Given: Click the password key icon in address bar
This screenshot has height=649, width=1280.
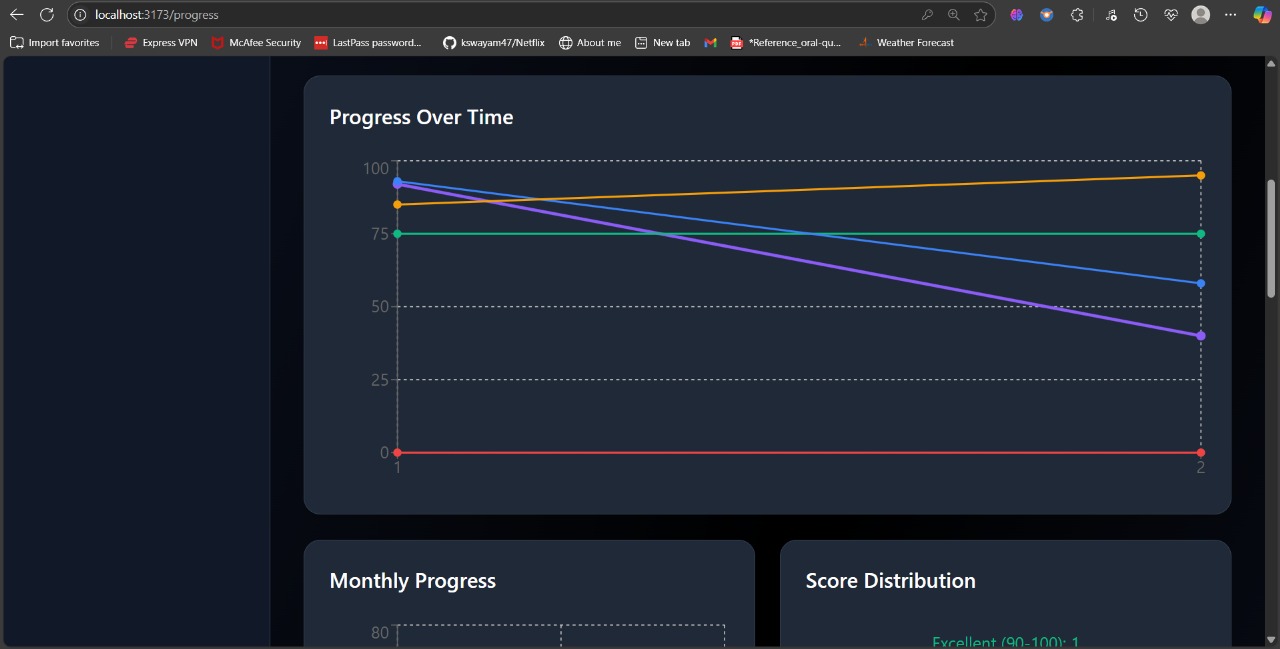Looking at the screenshot, I should pyautogui.click(x=927, y=15).
